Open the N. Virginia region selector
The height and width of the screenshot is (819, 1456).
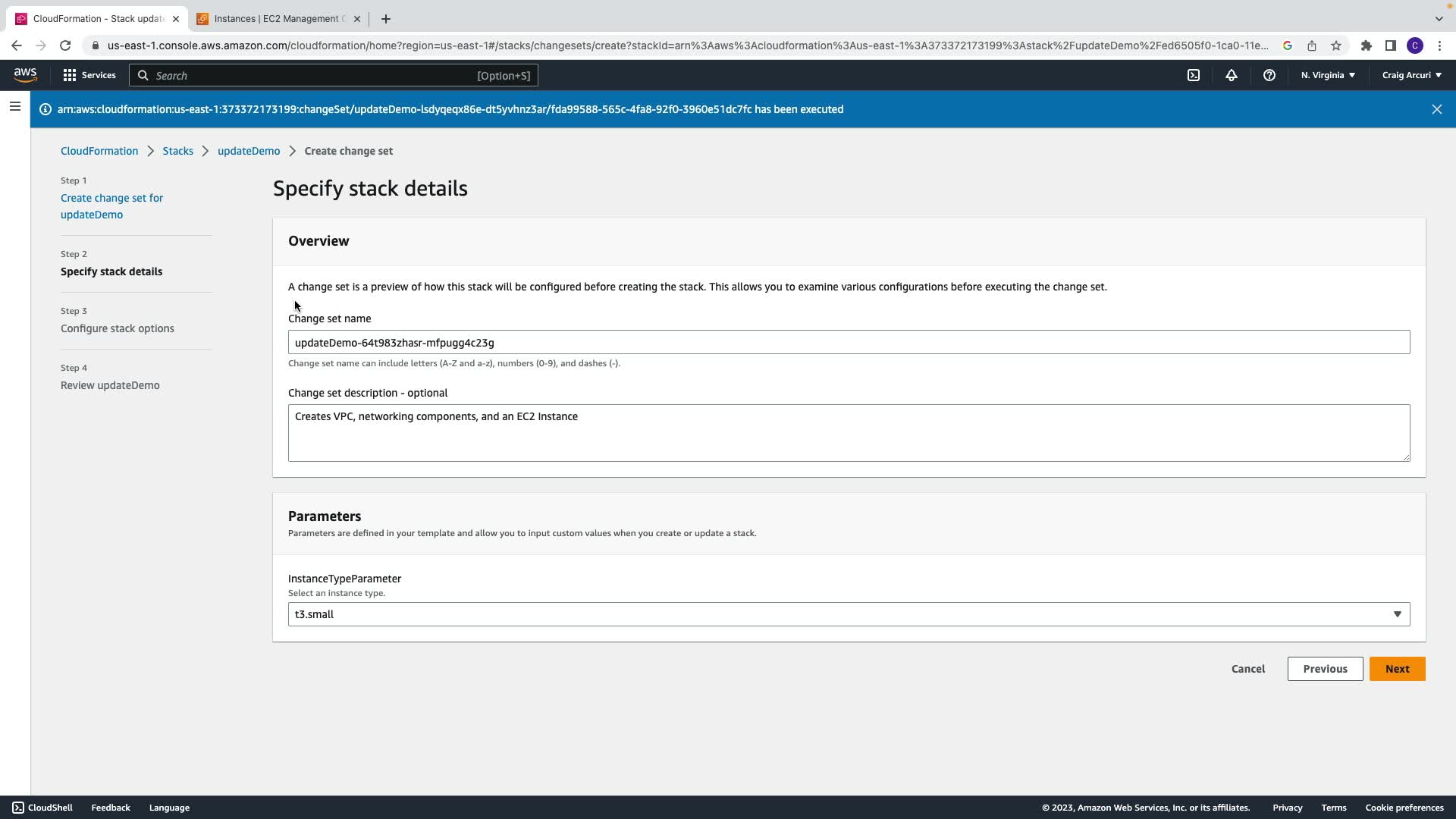[x=1328, y=75]
